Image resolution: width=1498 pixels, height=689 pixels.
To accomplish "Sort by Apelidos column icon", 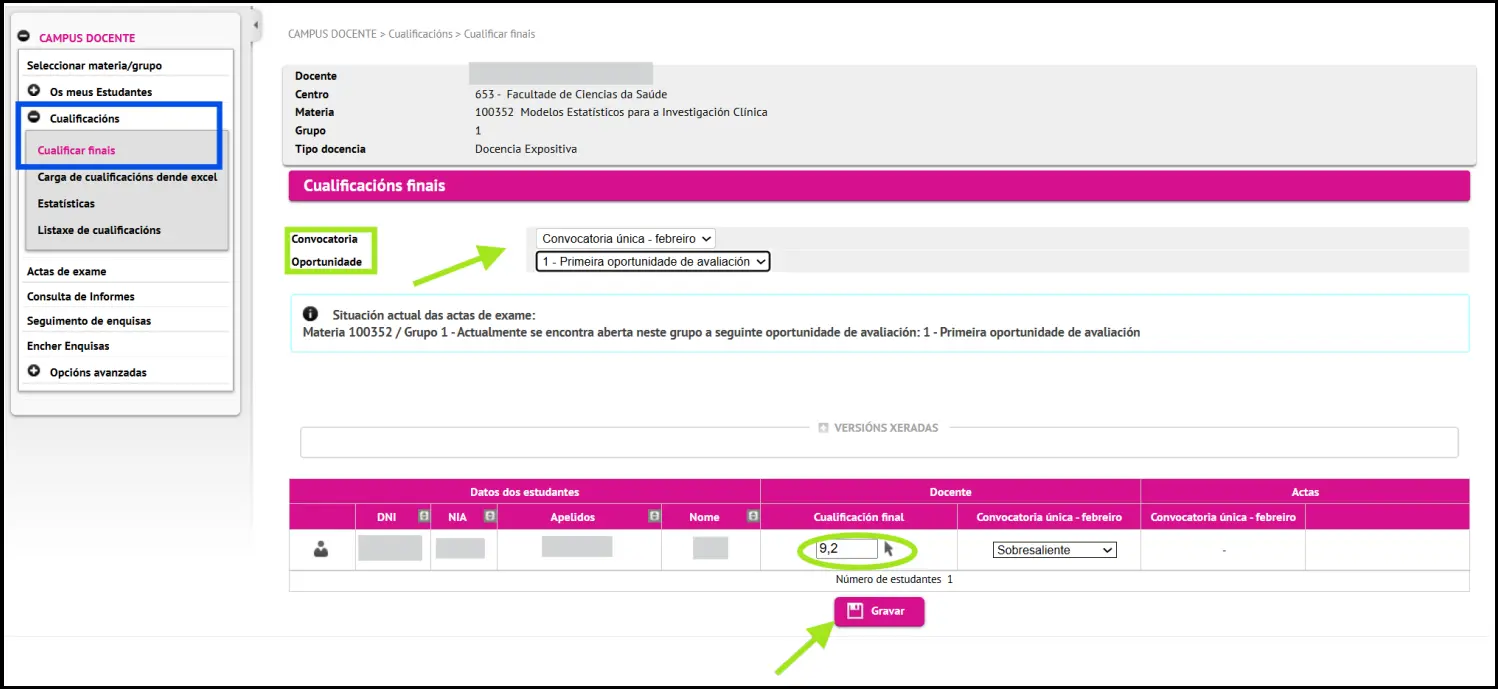I will (x=654, y=516).
